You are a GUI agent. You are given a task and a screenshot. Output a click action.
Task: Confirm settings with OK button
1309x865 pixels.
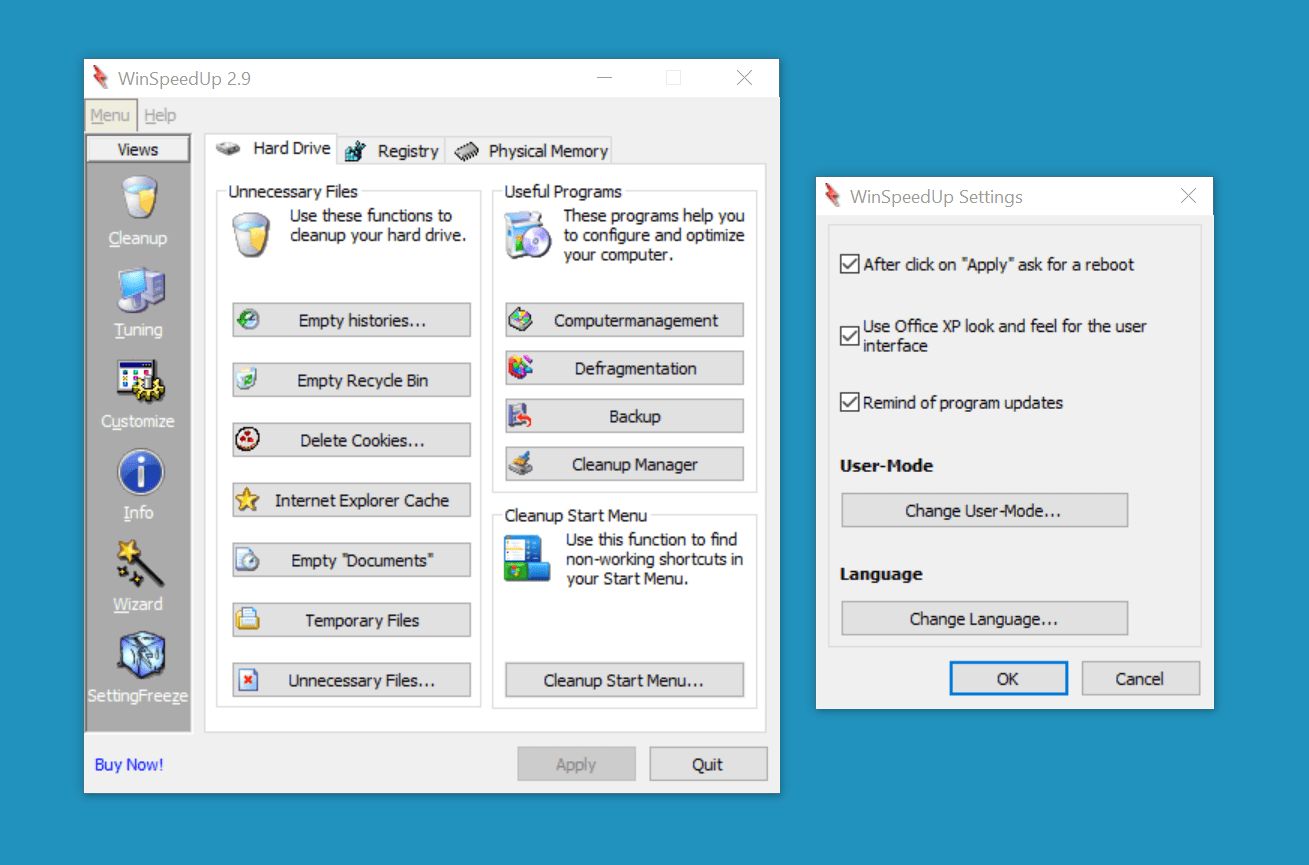pos(1008,678)
